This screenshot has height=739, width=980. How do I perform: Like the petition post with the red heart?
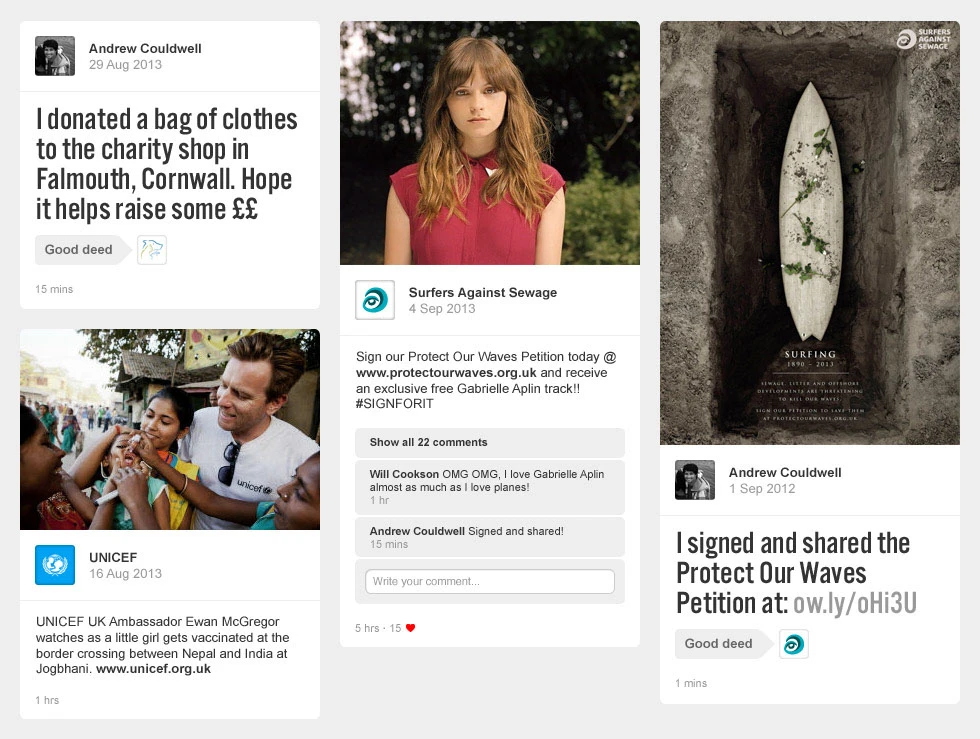pos(411,628)
